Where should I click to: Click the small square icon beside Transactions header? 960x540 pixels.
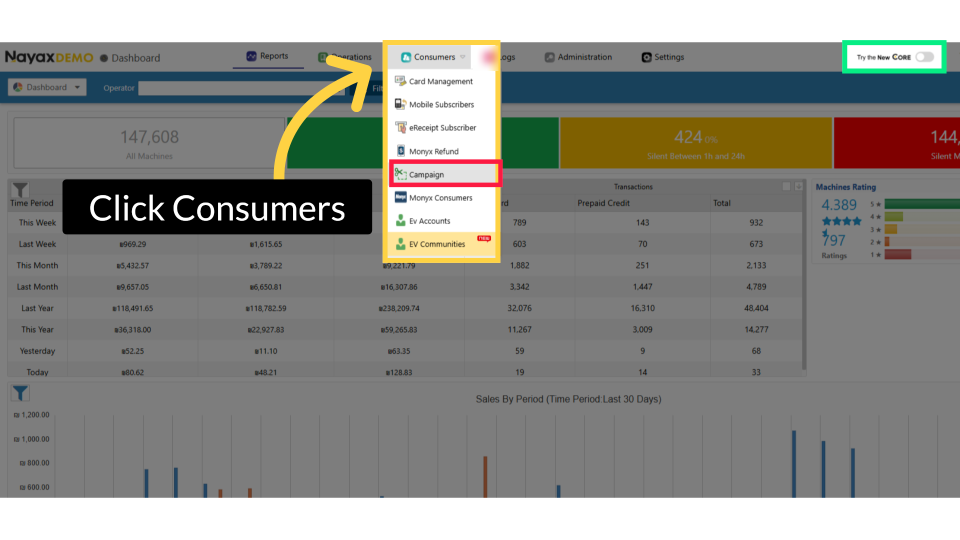coord(786,186)
